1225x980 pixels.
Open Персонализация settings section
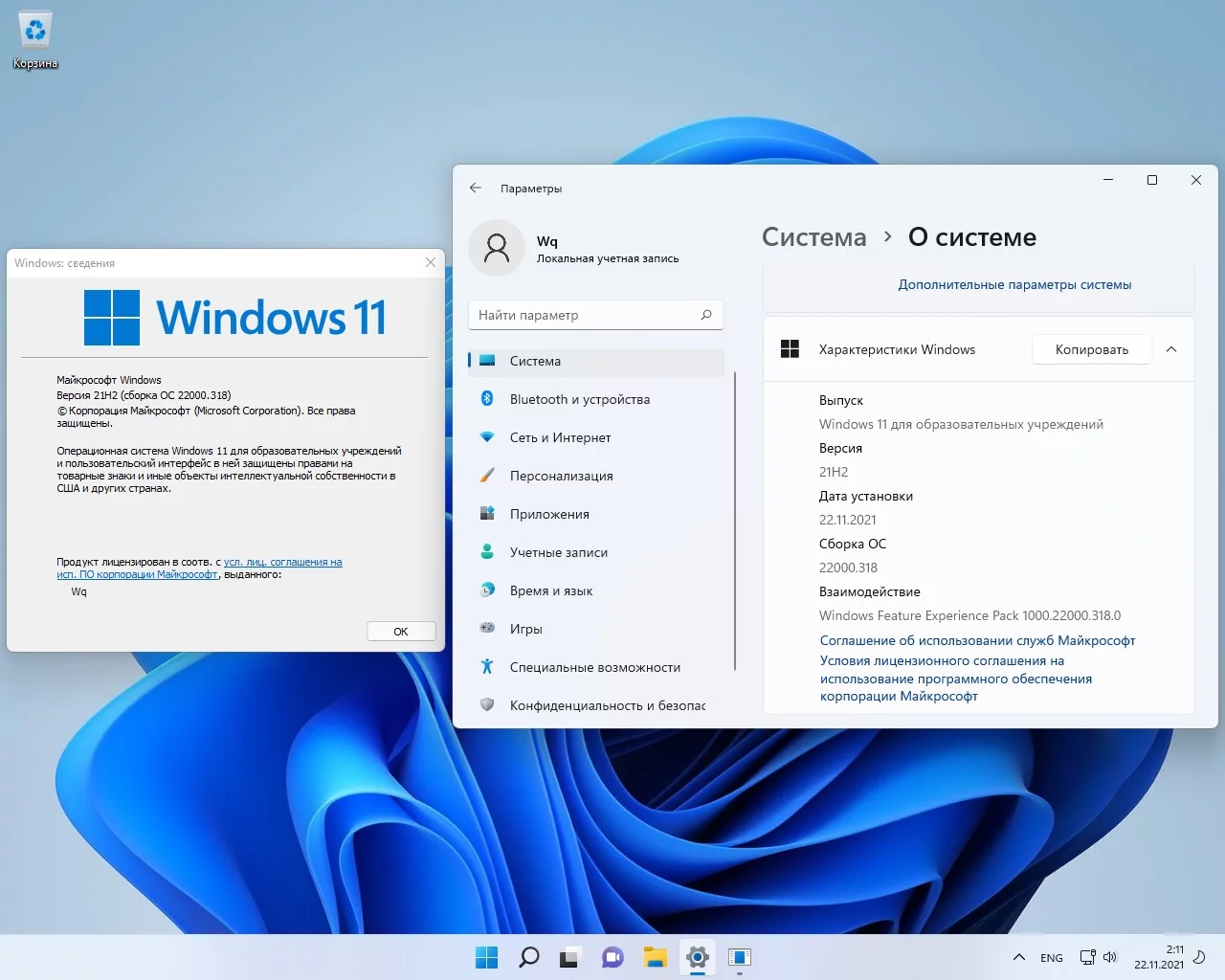click(x=595, y=476)
